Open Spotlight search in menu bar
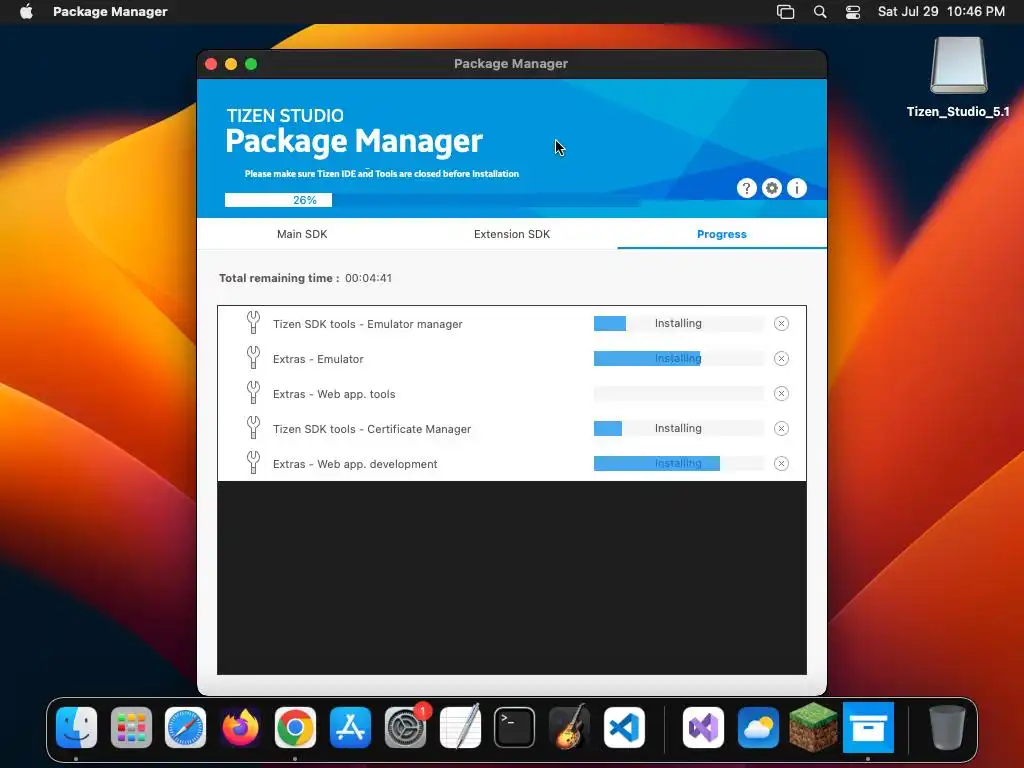Viewport: 1024px width, 768px height. point(820,12)
